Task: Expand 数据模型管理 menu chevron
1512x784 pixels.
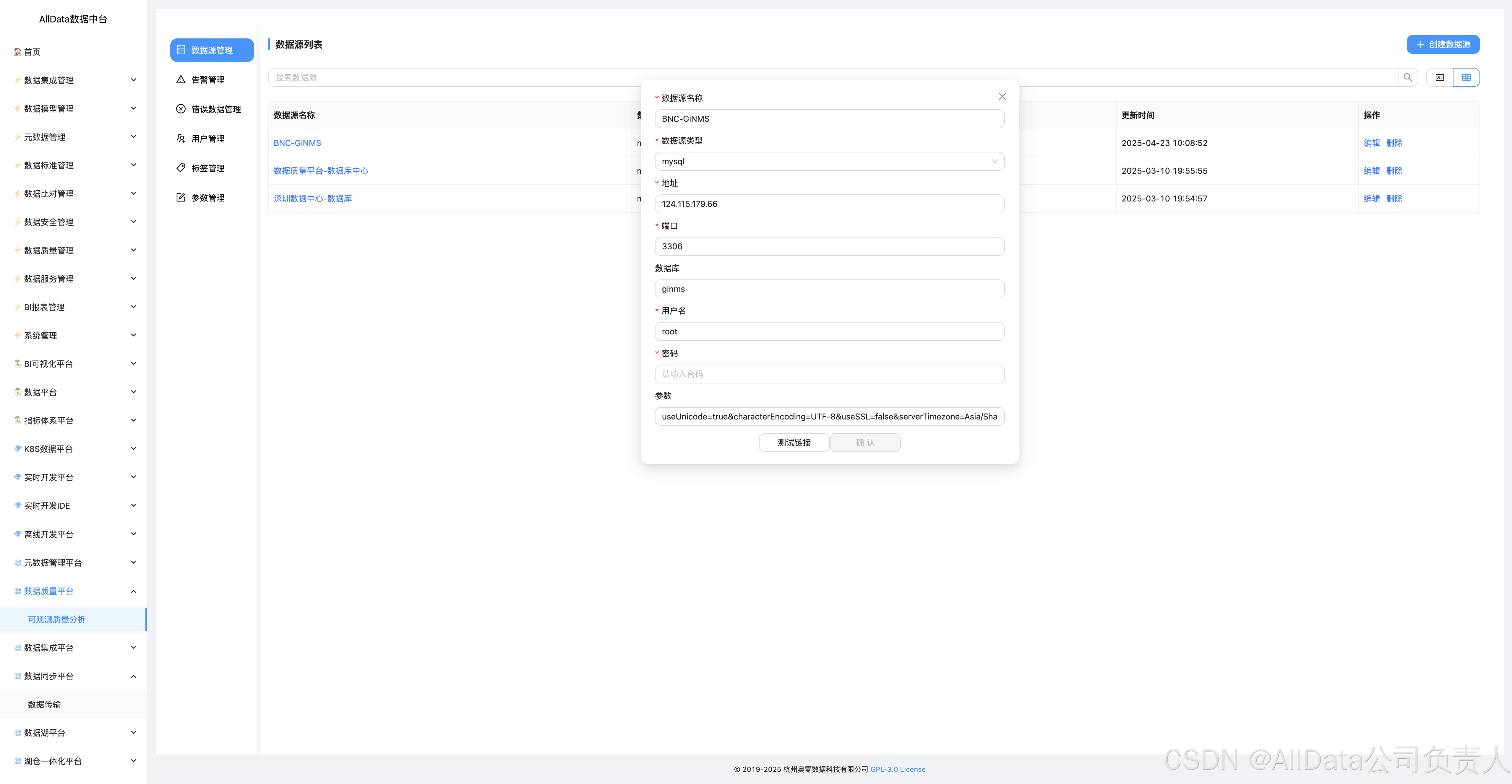Action: (x=133, y=108)
